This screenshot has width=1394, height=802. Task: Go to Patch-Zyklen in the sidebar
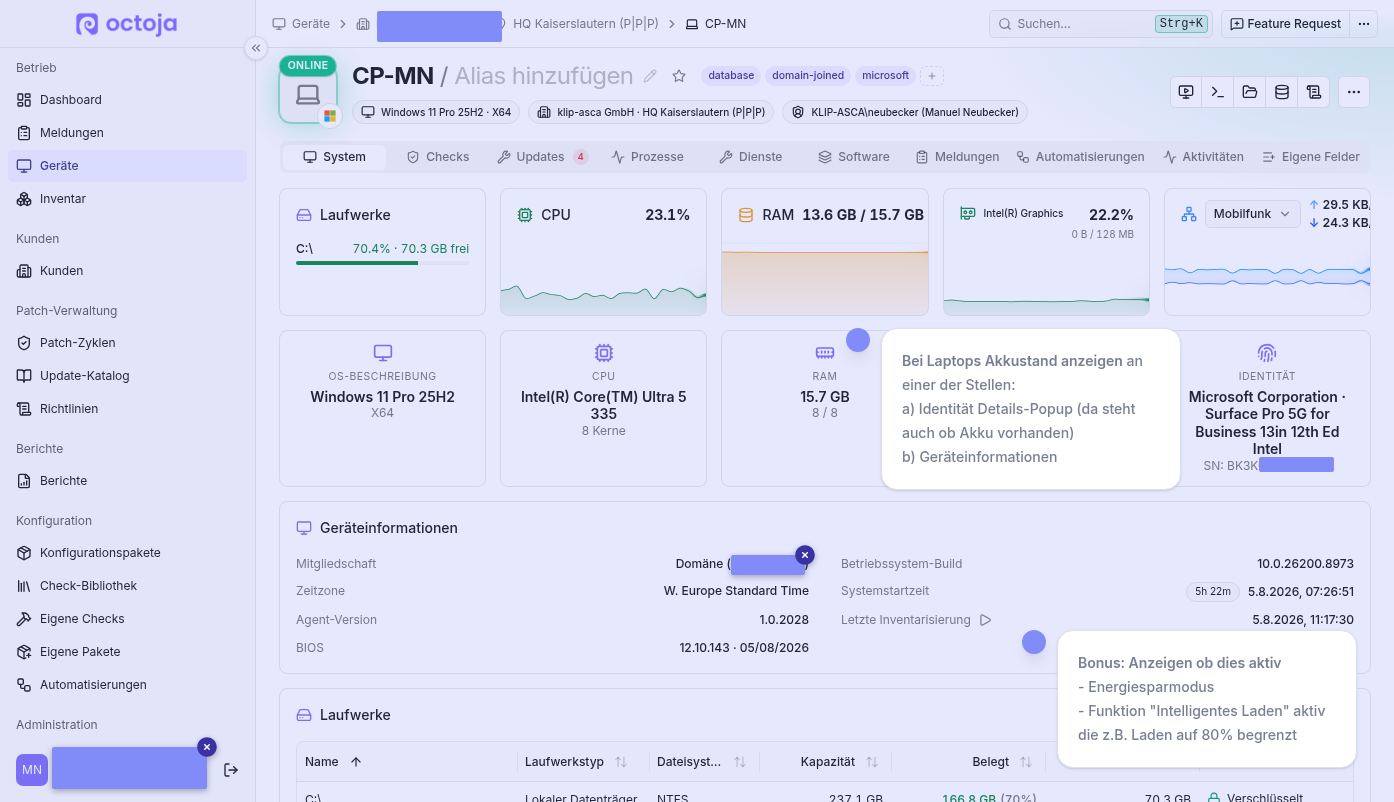(x=127, y=343)
